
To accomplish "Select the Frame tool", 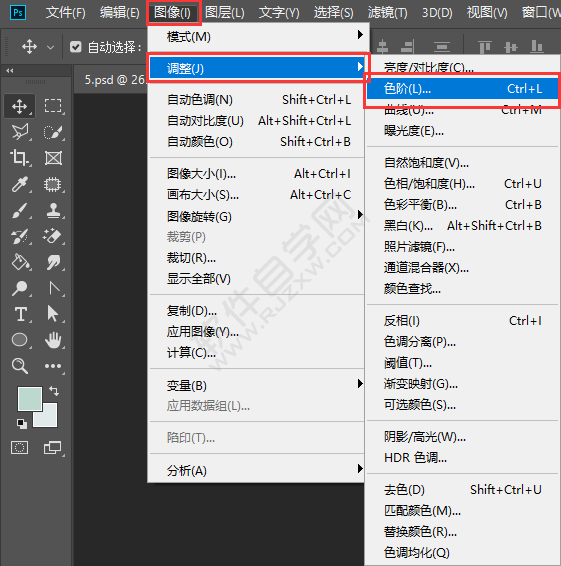I will pos(53,158).
